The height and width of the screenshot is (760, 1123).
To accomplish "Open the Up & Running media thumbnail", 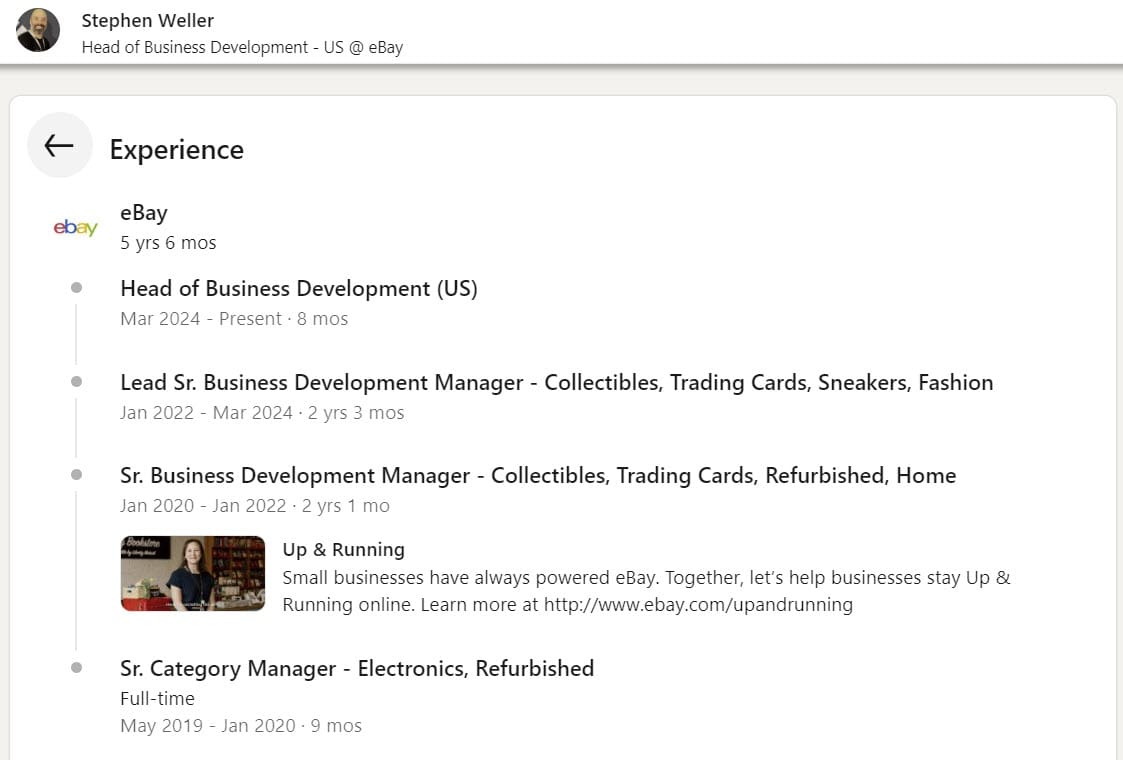I will (193, 574).
